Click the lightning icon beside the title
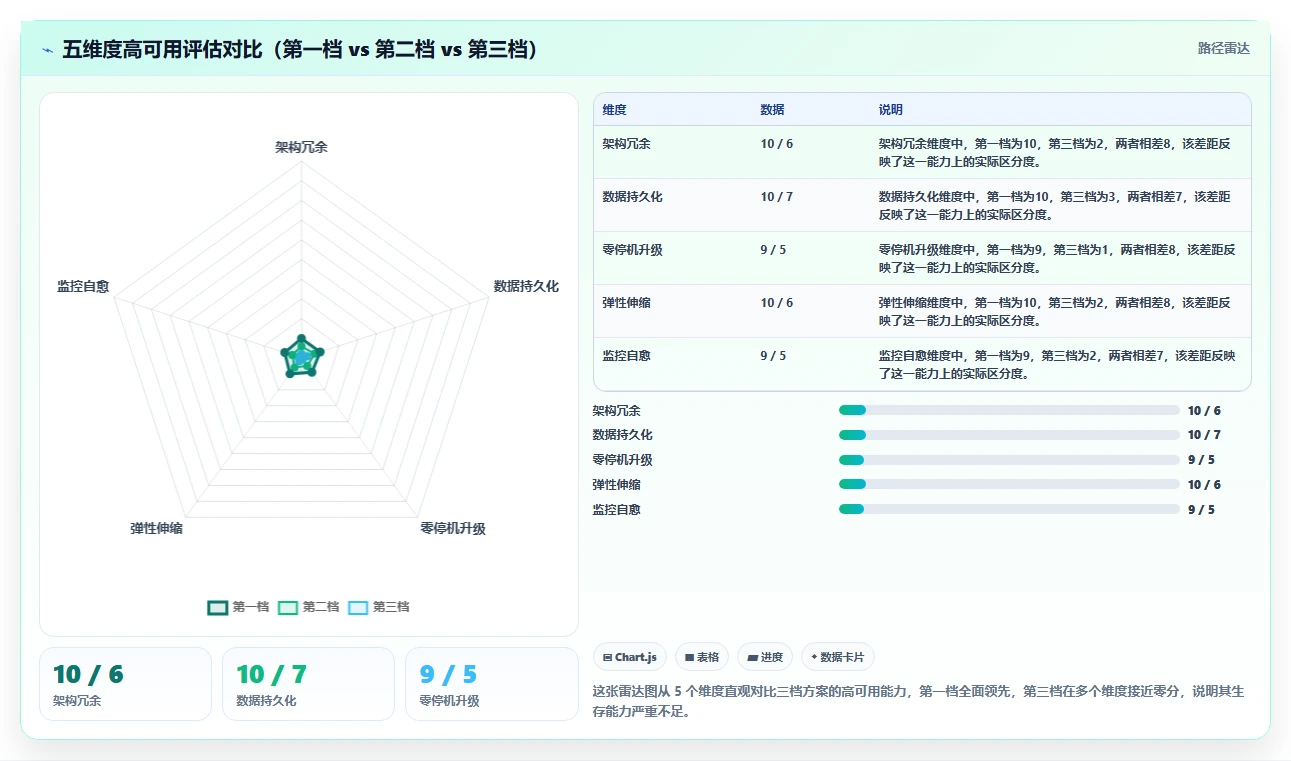The image size is (1291, 761). point(48,50)
